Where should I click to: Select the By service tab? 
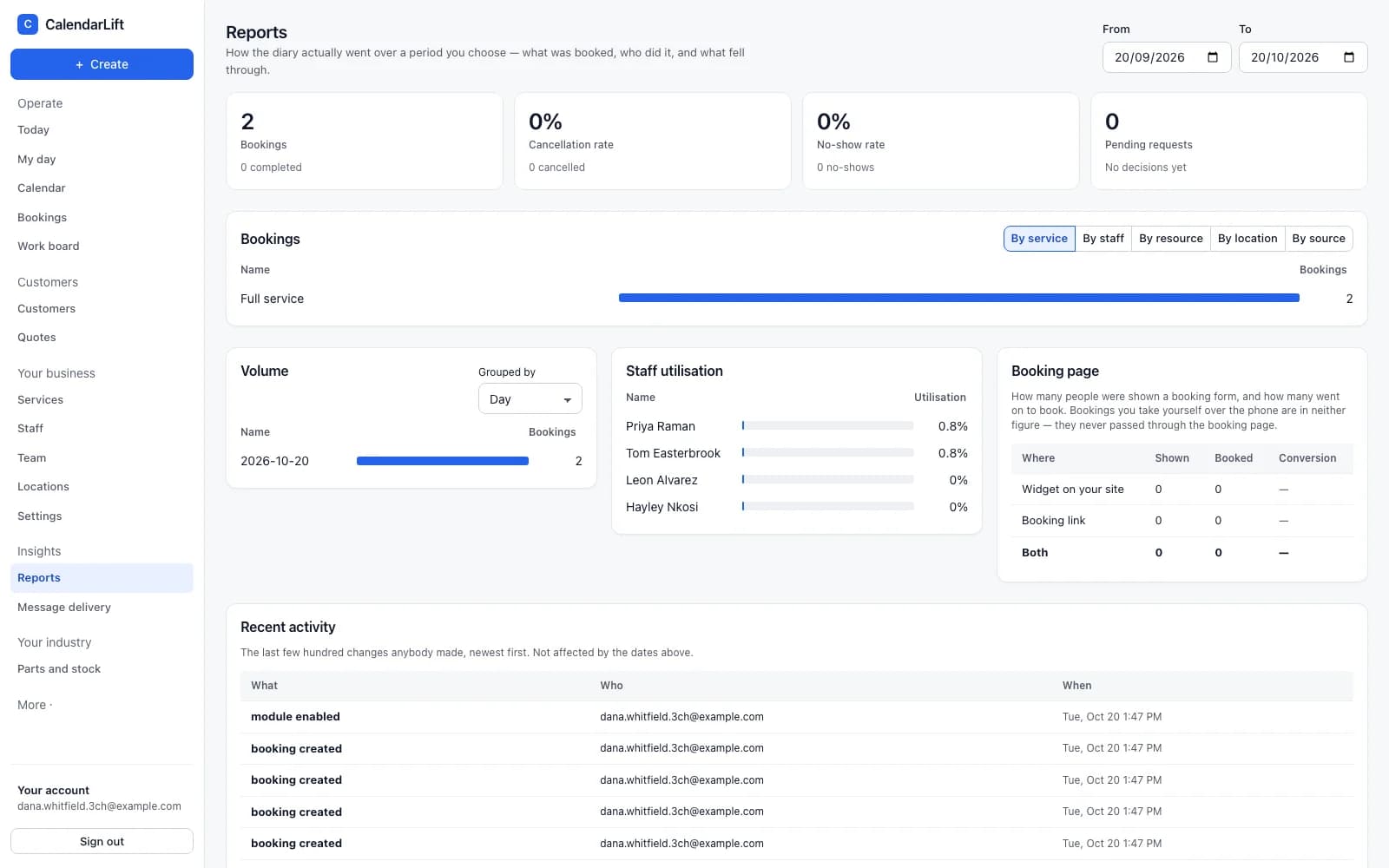1039,239
